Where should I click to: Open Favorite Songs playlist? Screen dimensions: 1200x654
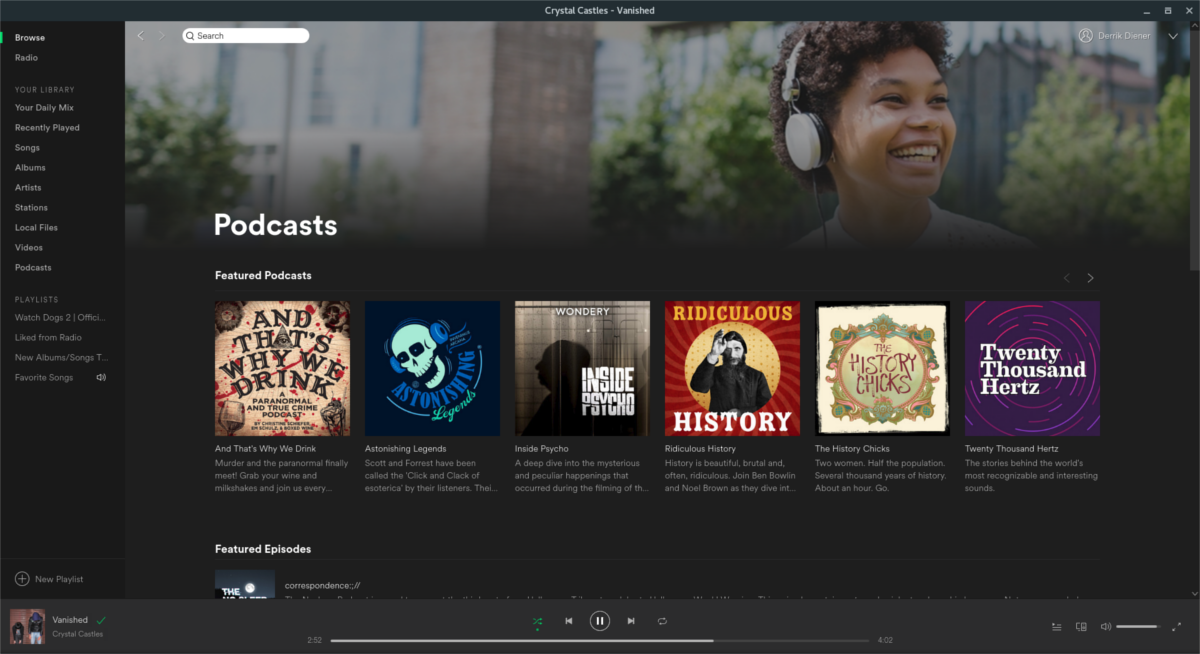coord(44,378)
